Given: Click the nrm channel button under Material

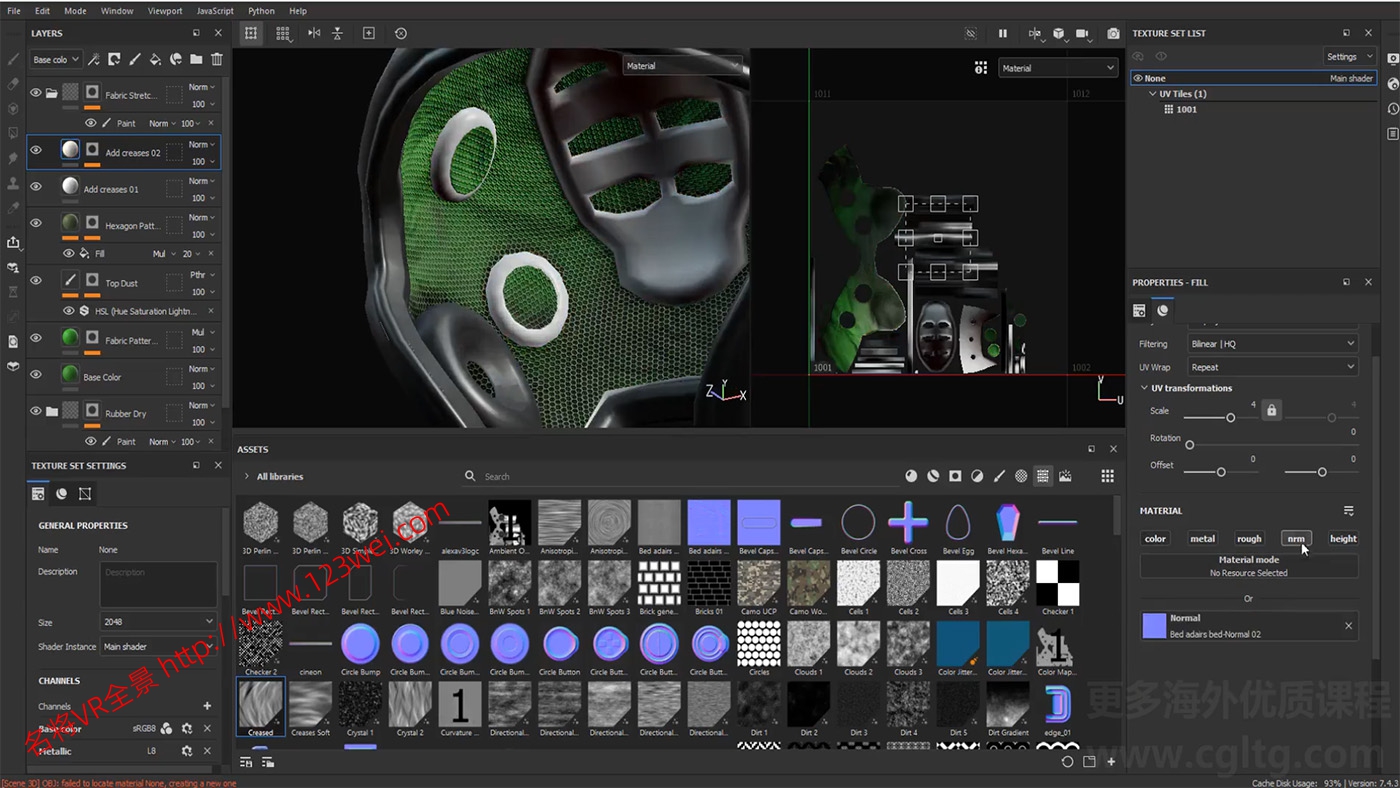Looking at the screenshot, I should tap(1296, 538).
